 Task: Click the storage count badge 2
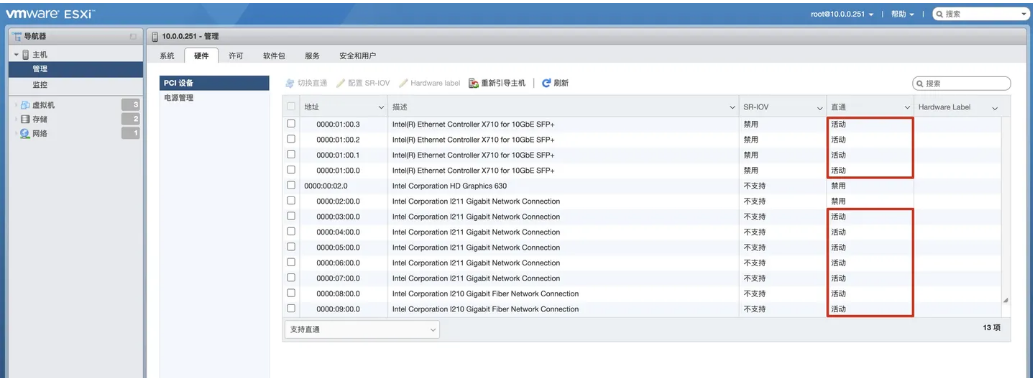pos(131,119)
